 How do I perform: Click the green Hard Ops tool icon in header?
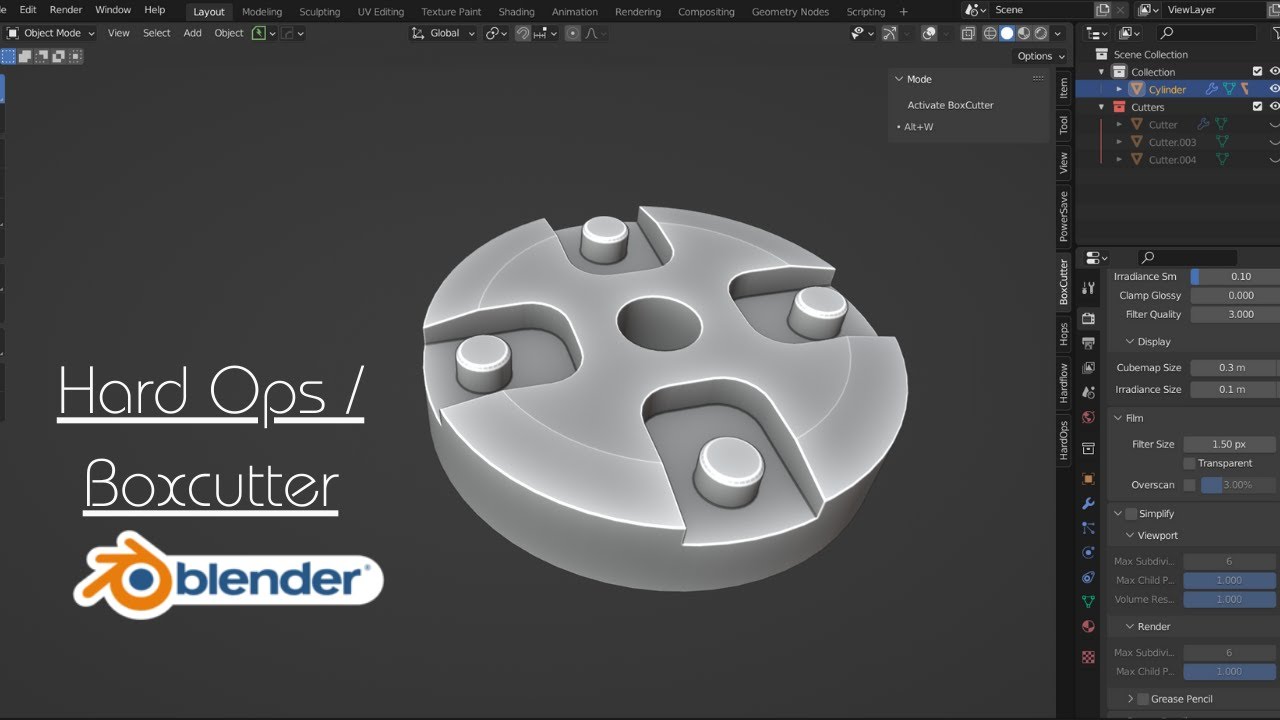click(259, 33)
